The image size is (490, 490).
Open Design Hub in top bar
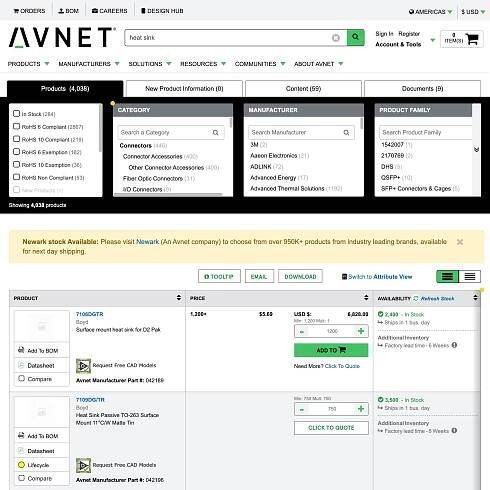(x=162, y=11)
